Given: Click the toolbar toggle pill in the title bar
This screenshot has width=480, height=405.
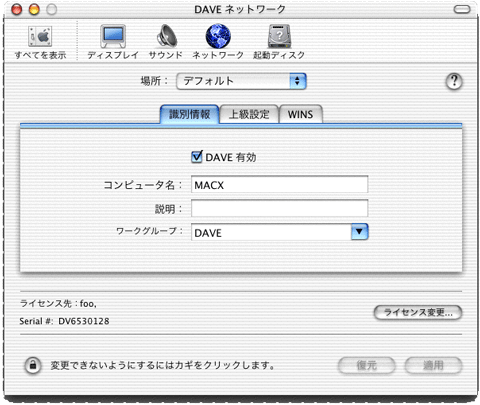Looking at the screenshot, I should click(x=462, y=9).
